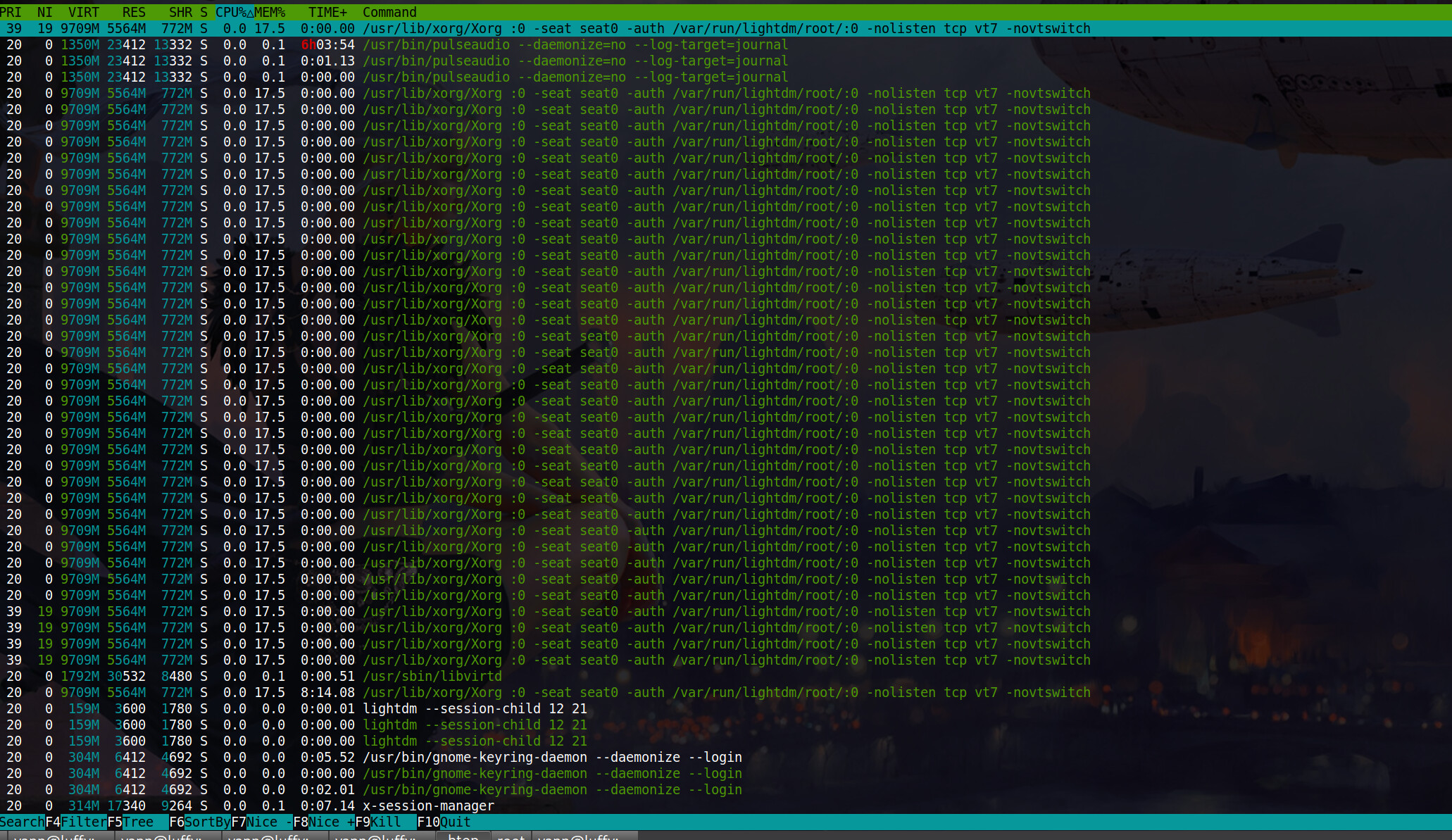Select pulseaudio row with time 6h03:54
This screenshot has height=840, width=1452.
coord(726,44)
